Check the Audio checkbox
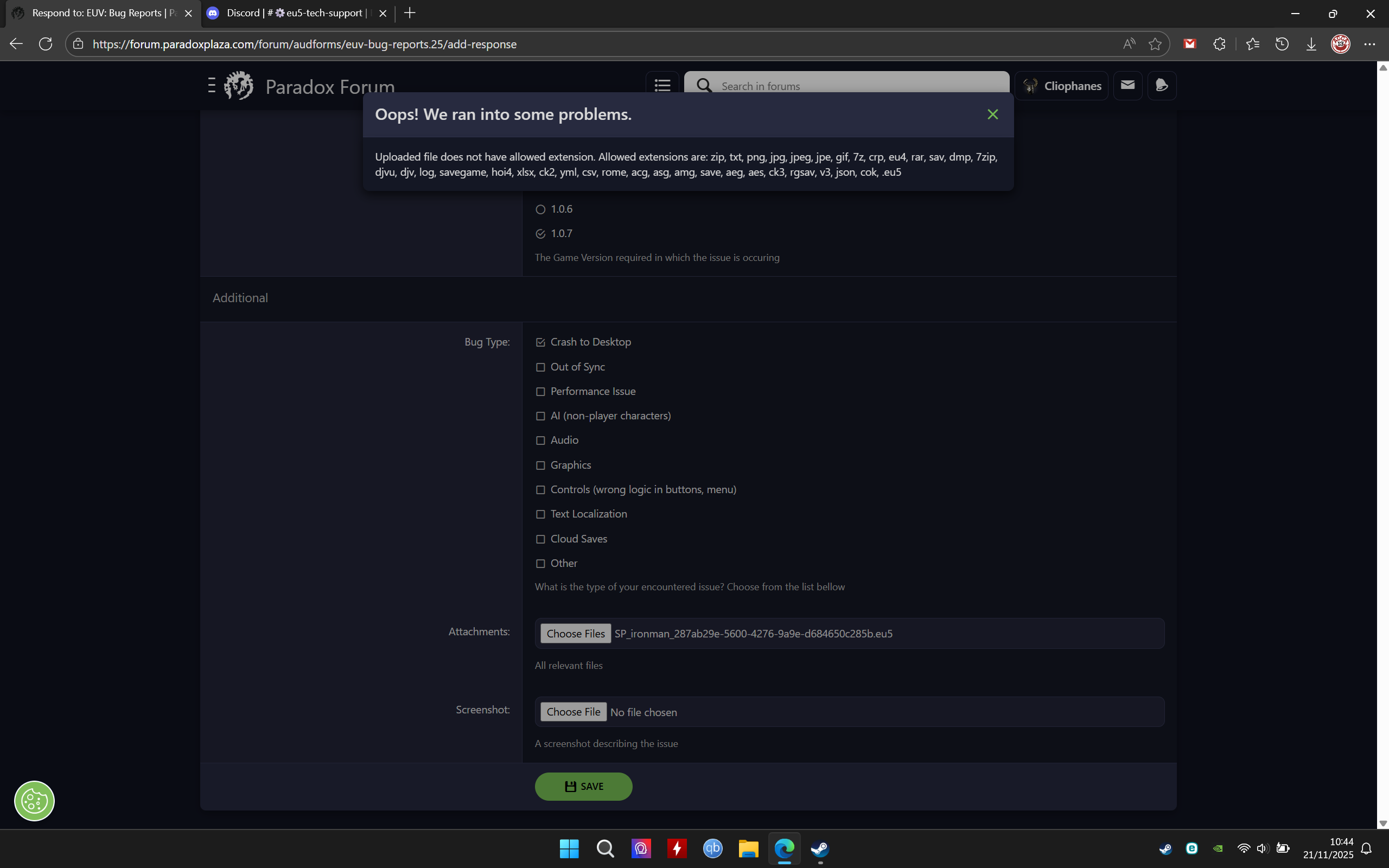 click(540, 441)
